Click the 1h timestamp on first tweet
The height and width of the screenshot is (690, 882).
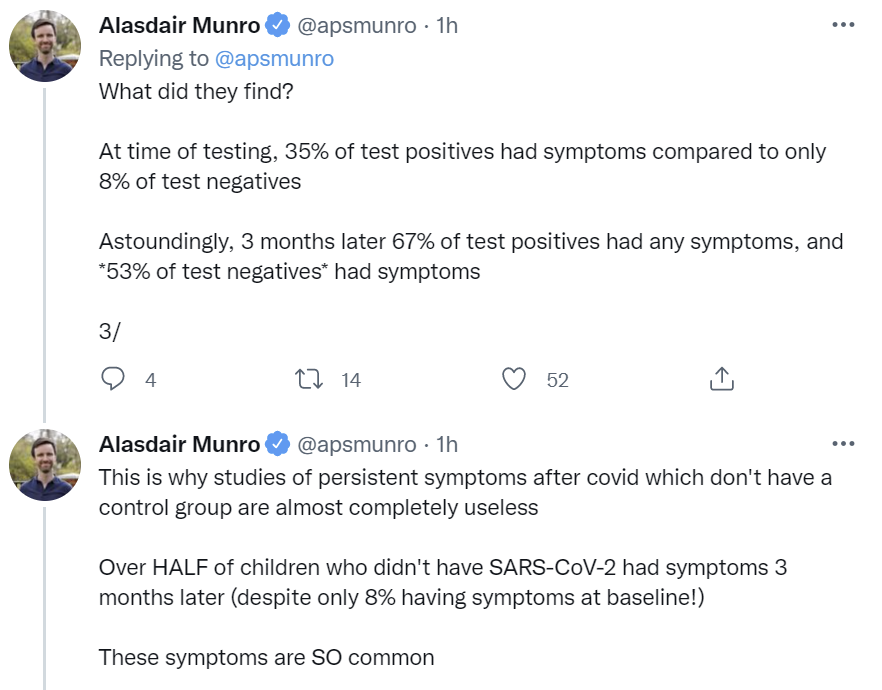[447, 26]
